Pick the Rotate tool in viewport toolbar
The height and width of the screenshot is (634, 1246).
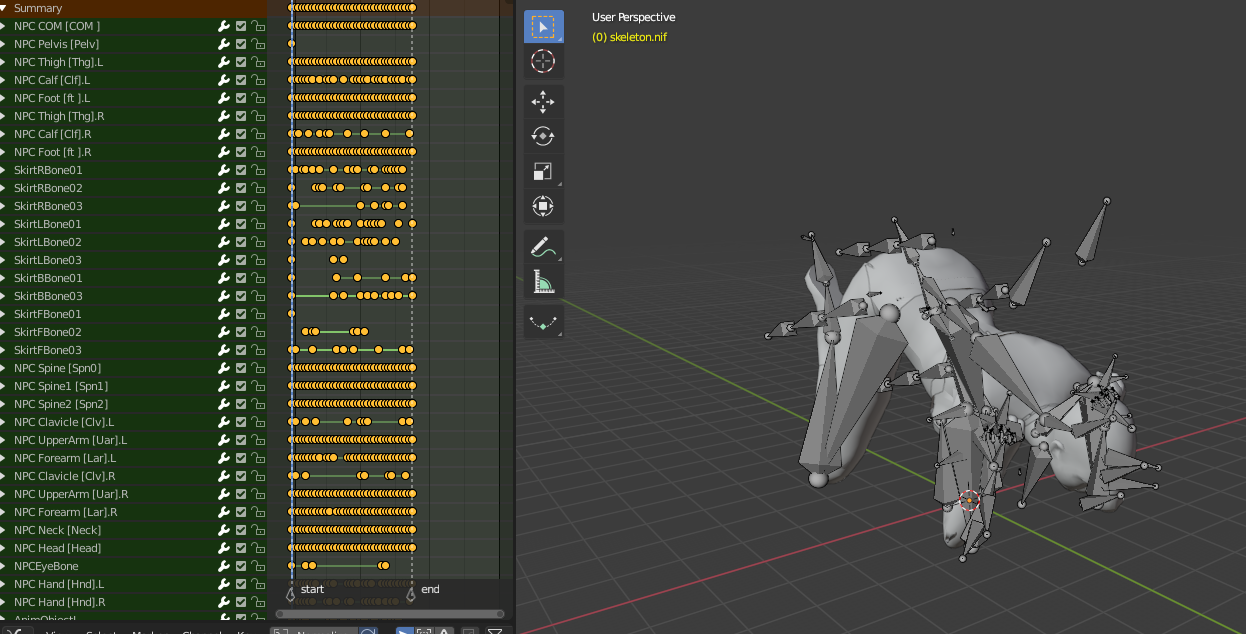click(543, 136)
